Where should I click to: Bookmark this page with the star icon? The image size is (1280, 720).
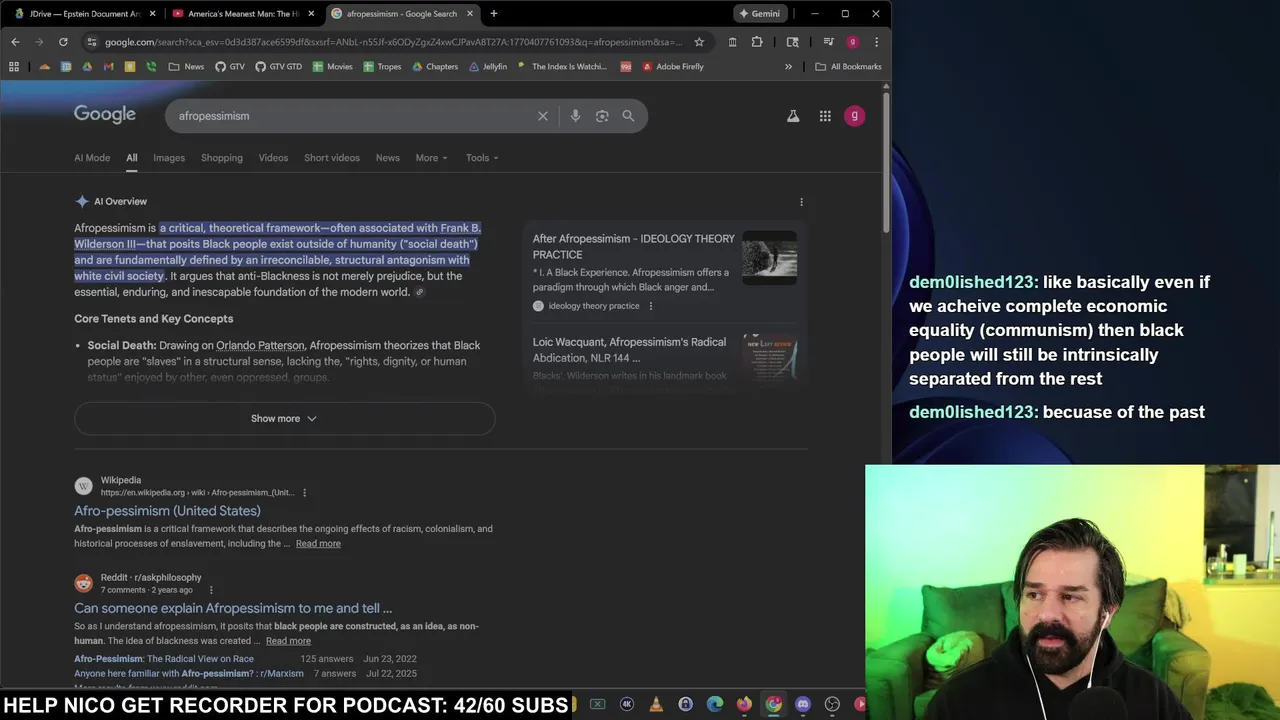[699, 42]
